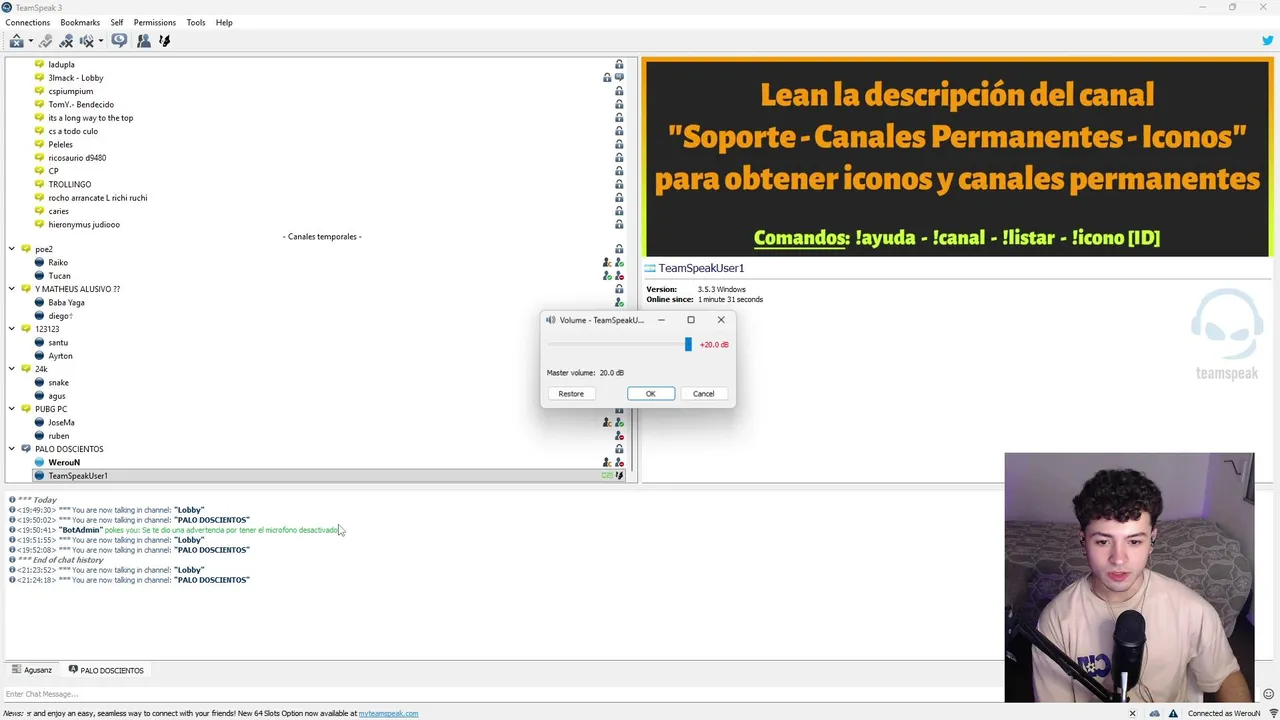Switch to PALO DOSCIENTOS chat tab
This screenshot has width=1280, height=720.
(106, 670)
